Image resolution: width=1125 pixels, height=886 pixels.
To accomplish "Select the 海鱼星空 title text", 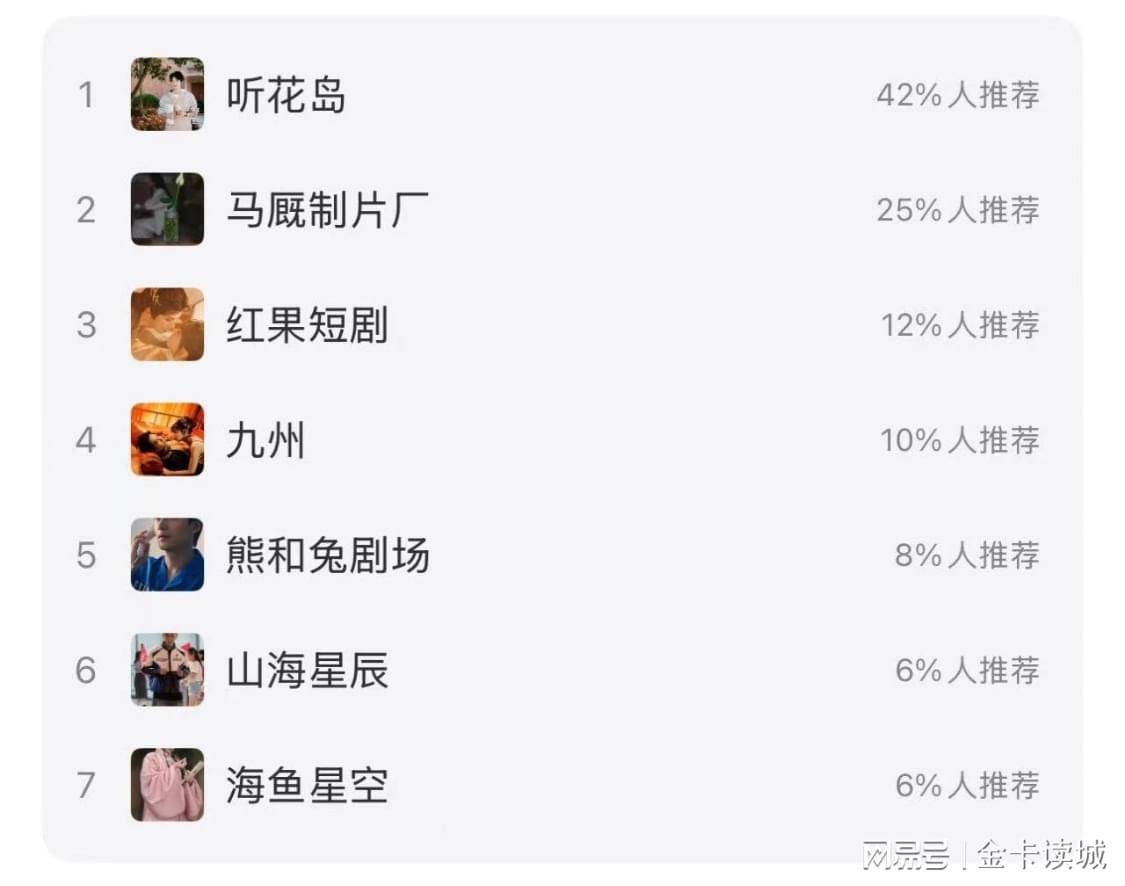I will coord(307,785).
